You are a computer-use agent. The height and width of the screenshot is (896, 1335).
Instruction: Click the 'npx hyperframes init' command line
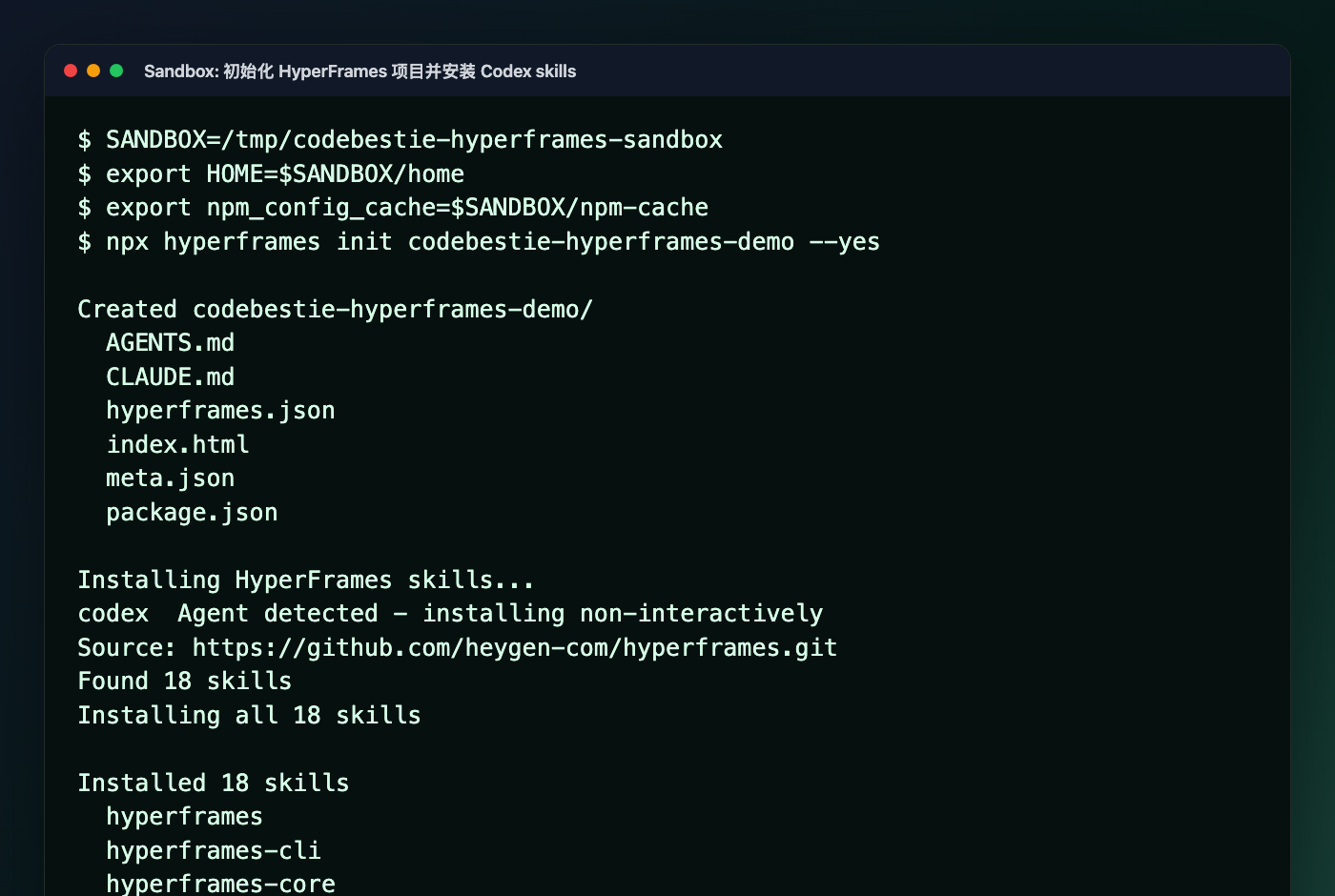coord(479,242)
